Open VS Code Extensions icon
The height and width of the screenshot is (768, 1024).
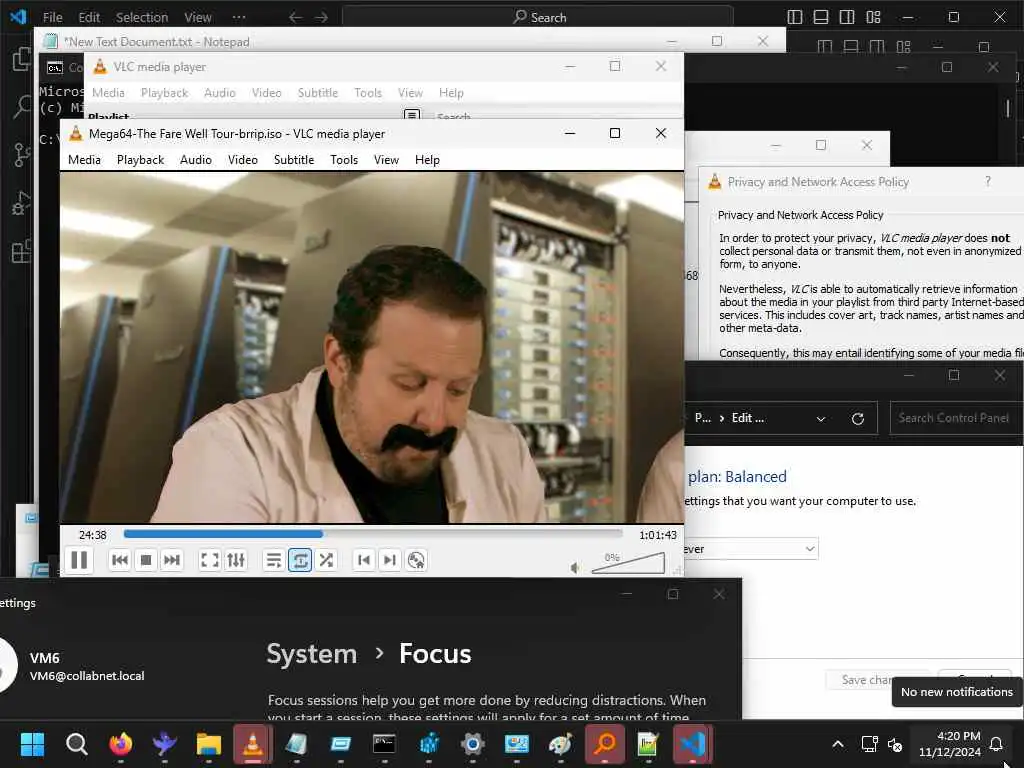22,251
